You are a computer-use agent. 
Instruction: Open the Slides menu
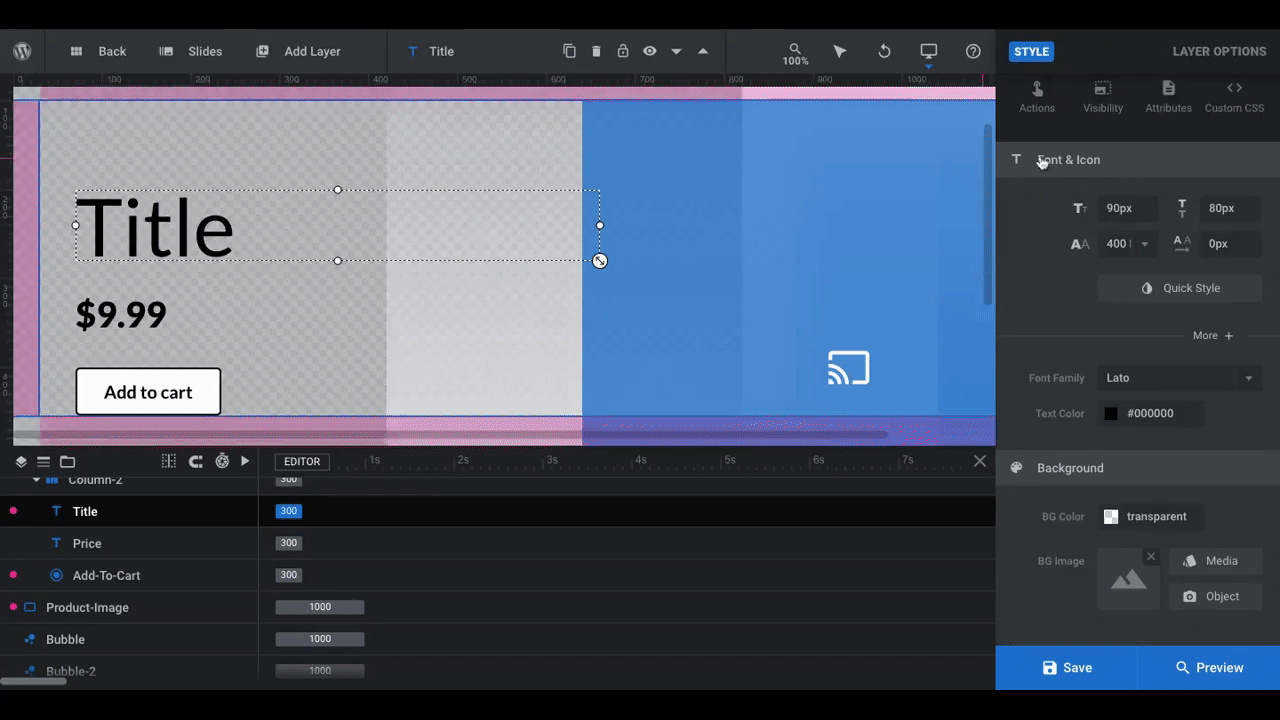(191, 51)
